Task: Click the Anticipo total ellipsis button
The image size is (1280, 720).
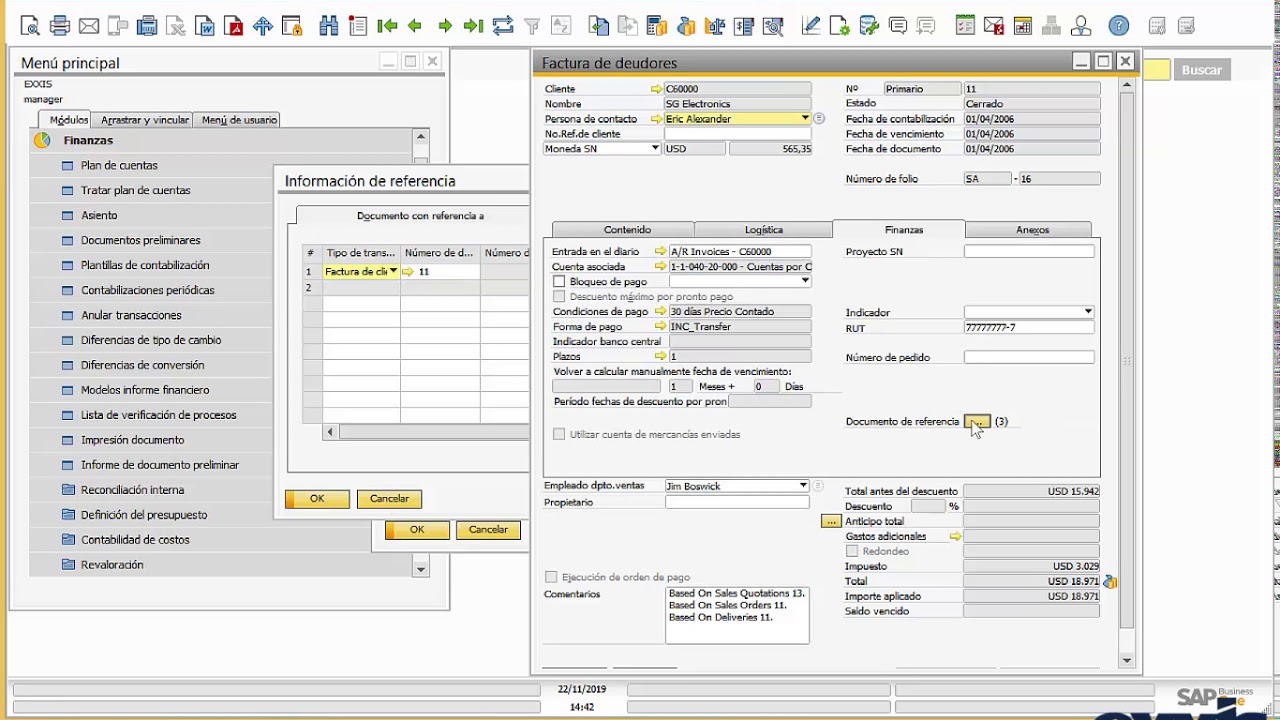Action: point(831,522)
